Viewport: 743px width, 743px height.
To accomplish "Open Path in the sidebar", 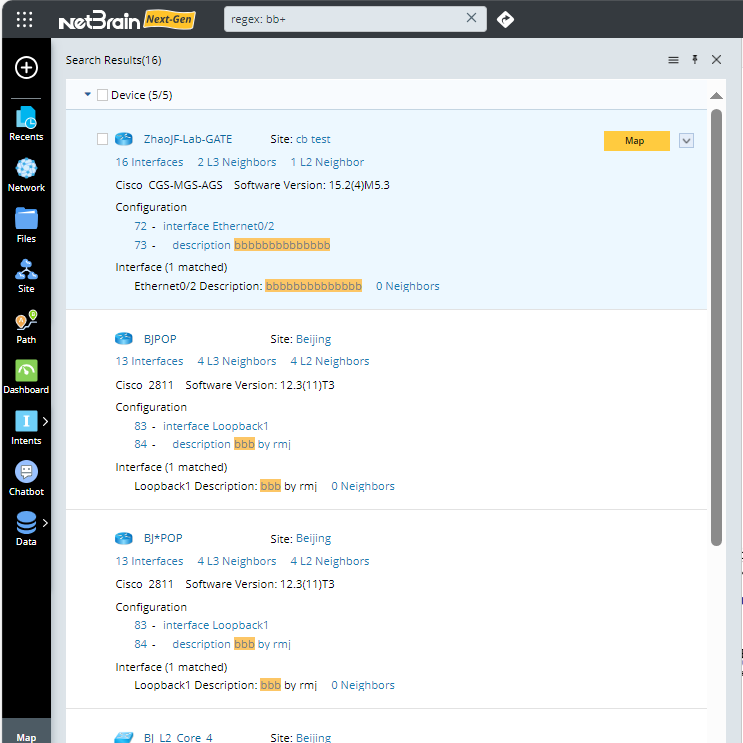I will pos(26,327).
